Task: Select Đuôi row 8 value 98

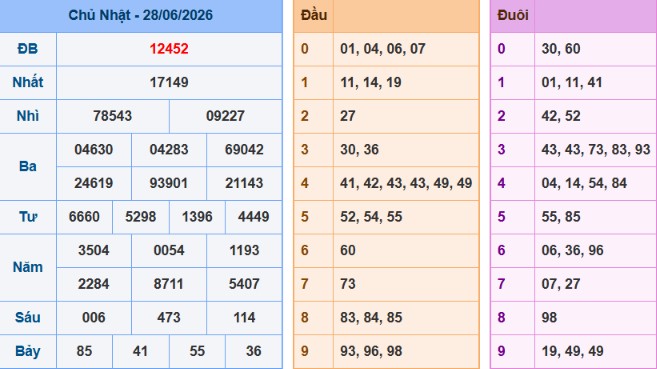Action: (x=549, y=317)
